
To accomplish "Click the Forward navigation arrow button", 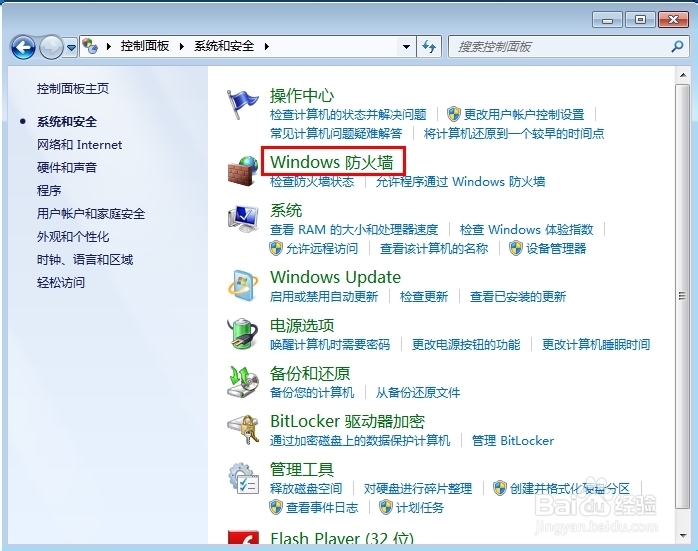I will click(x=51, y=47).
